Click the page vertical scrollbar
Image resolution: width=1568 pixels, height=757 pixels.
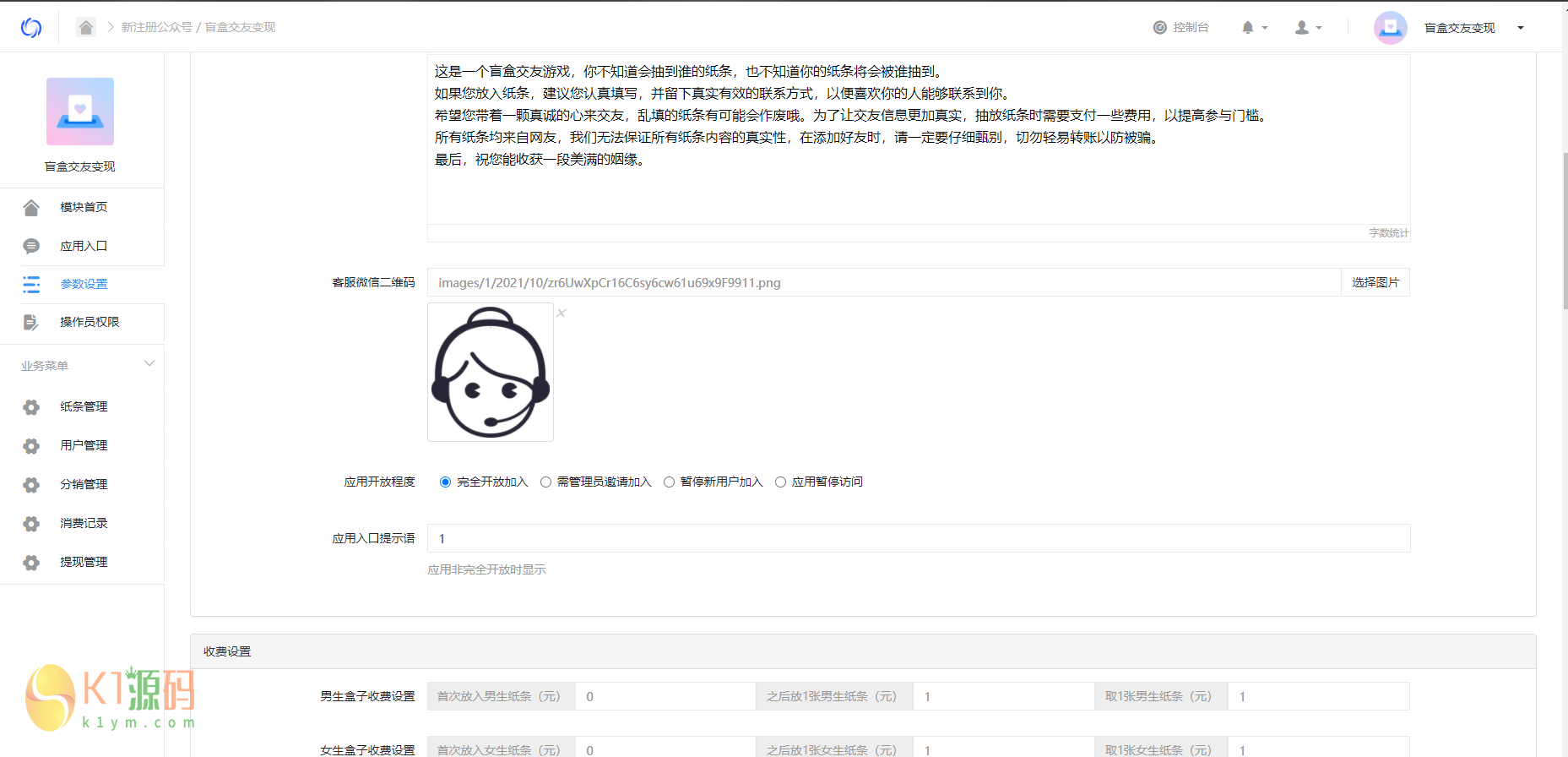(x=1565, y=230)
